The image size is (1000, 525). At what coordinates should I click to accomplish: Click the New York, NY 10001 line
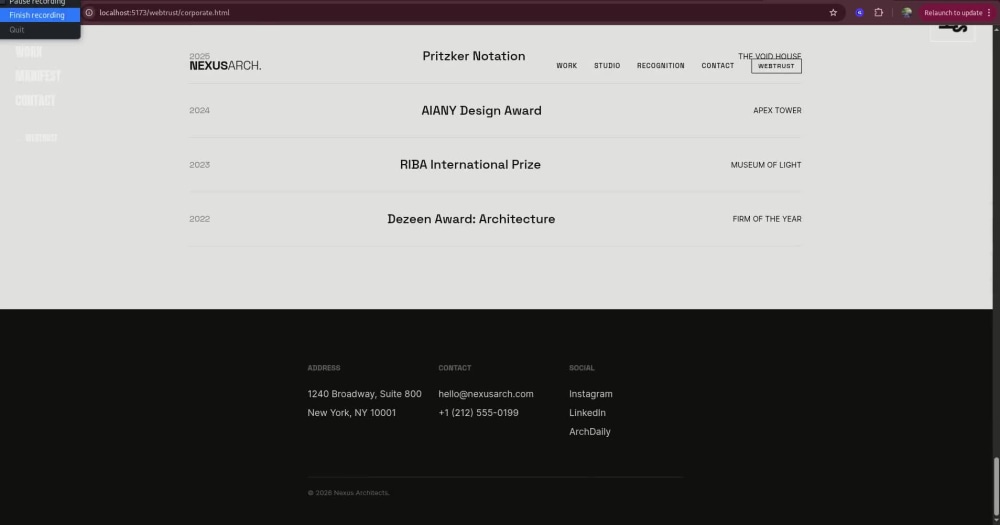351,413
